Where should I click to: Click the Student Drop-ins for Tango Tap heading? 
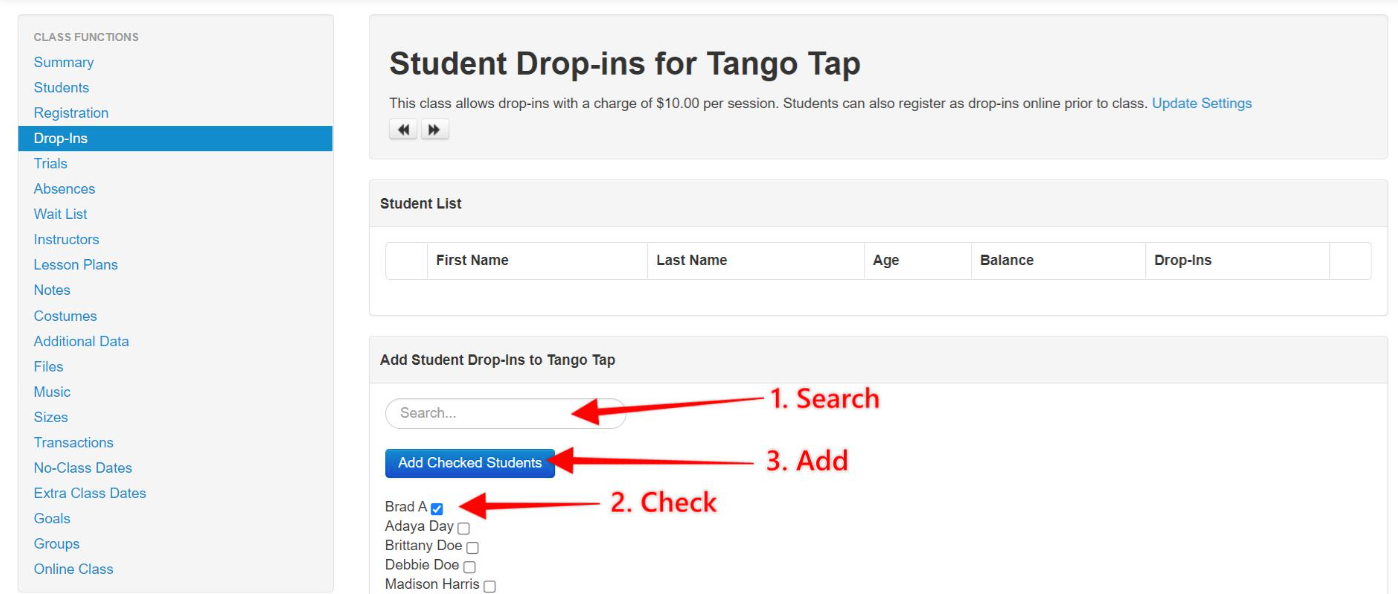tap(625, 64)
